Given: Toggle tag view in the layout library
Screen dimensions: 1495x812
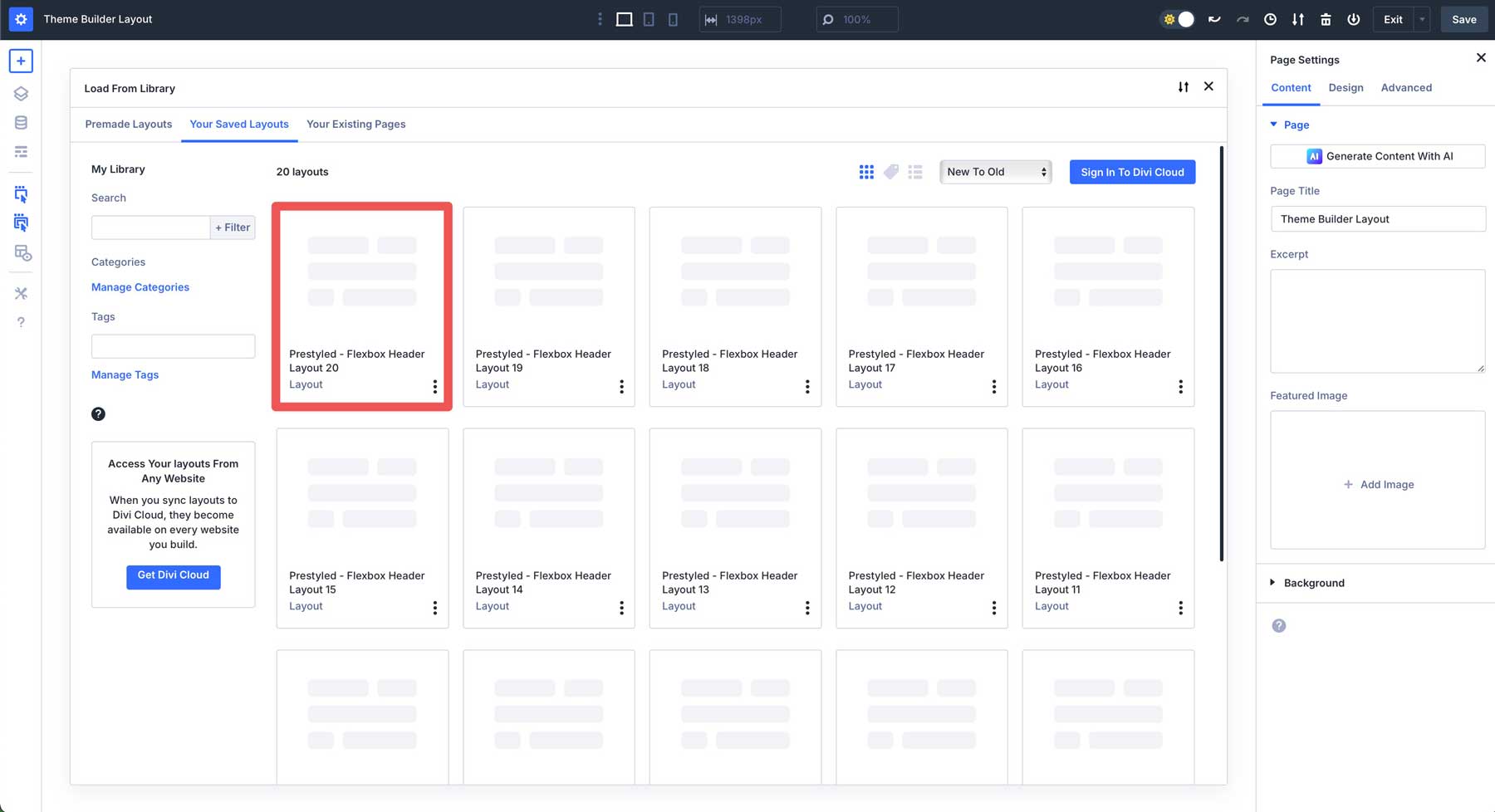Looking at the screenshot, I should (x=891, y=172).
